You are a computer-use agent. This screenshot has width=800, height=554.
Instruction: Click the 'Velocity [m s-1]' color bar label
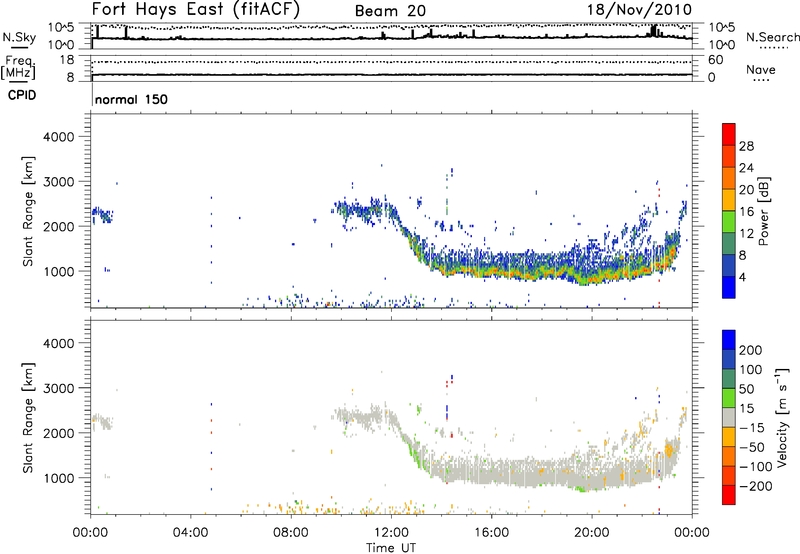pyautogui.click(x=782, y=417)
